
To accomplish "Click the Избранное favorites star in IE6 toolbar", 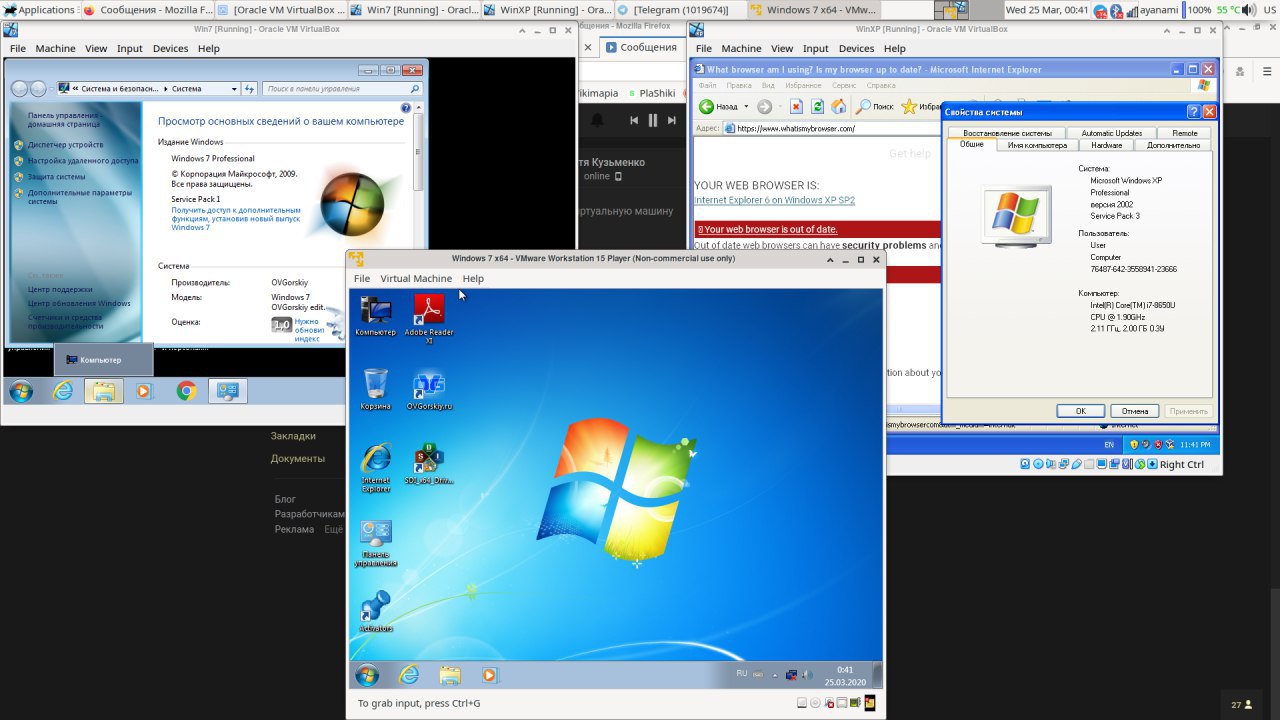I will click(920, 106).
